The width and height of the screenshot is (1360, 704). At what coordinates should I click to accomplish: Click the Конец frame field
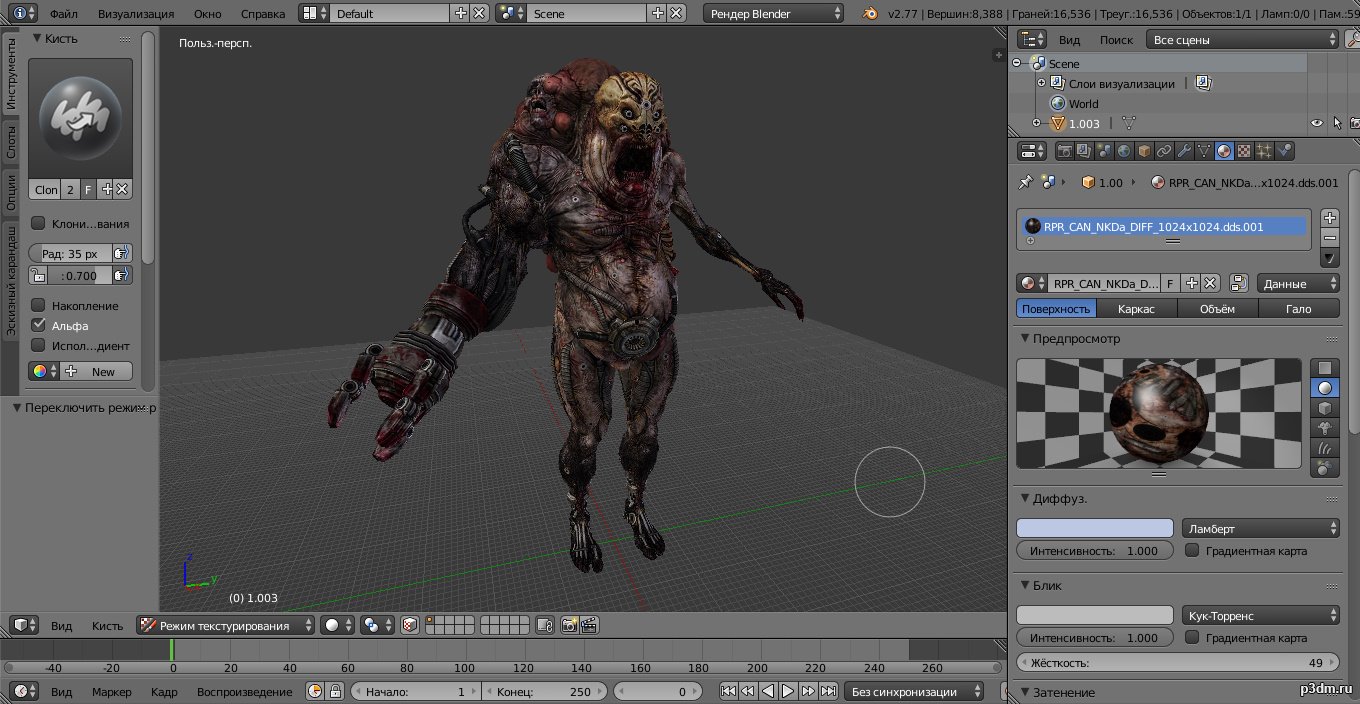coord(544,691)
